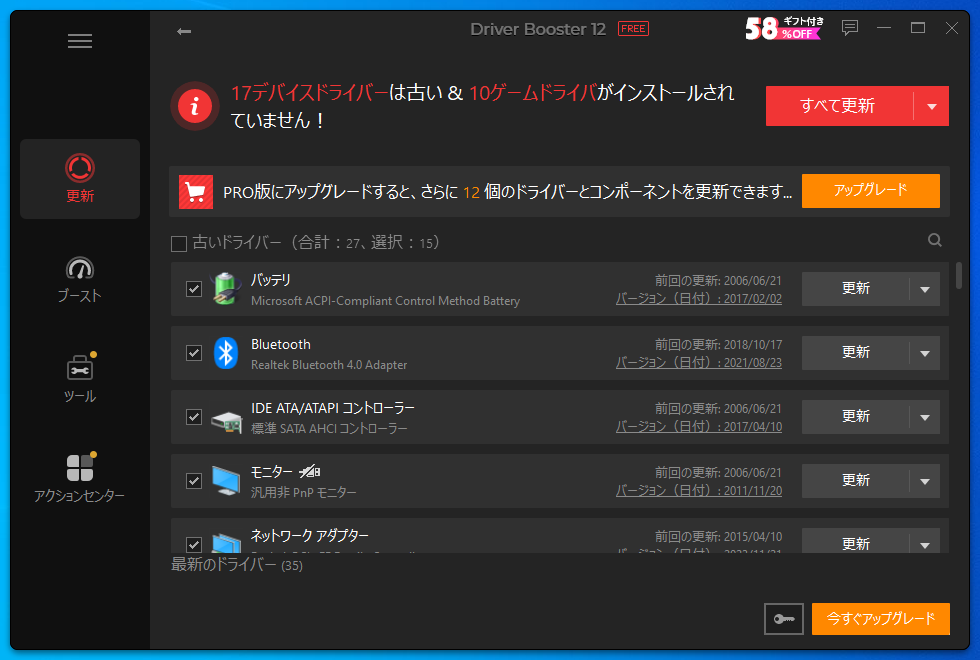Expand update options for バッテリ
This screenshot has height=660, width=980.
click(925, 289)
